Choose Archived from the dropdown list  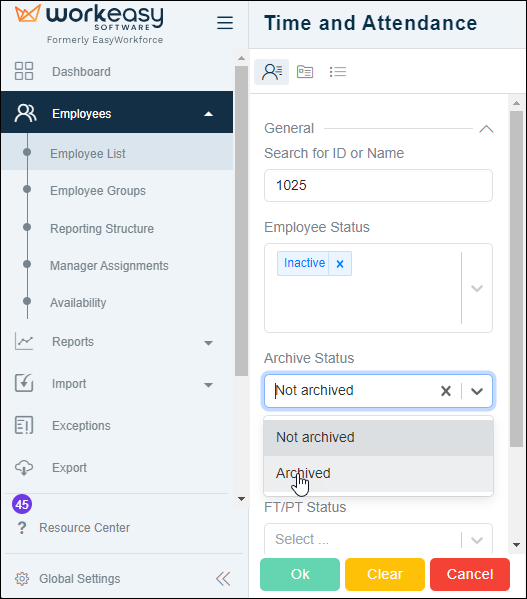coord(378,473)
